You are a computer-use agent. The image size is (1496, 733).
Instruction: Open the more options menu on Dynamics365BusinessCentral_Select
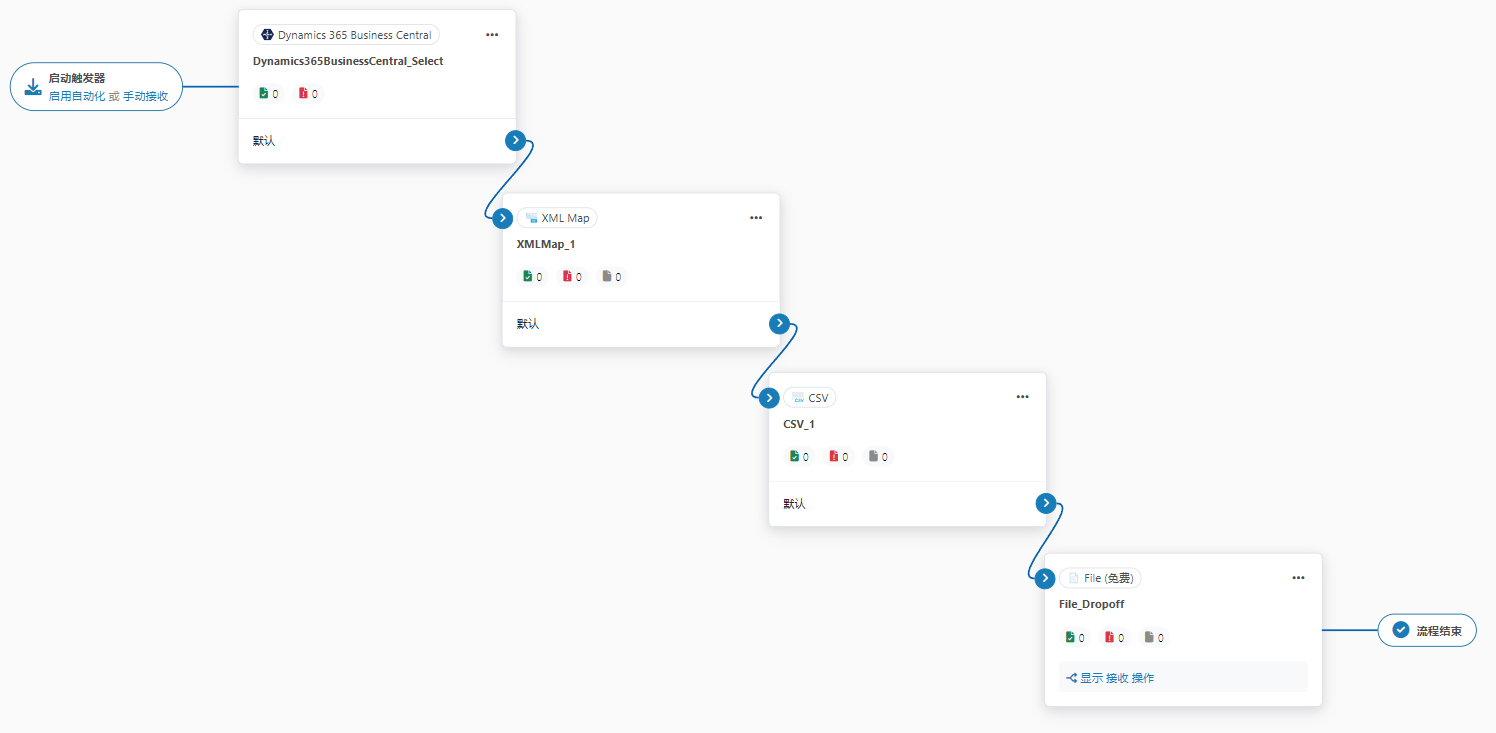click(492, 34)
